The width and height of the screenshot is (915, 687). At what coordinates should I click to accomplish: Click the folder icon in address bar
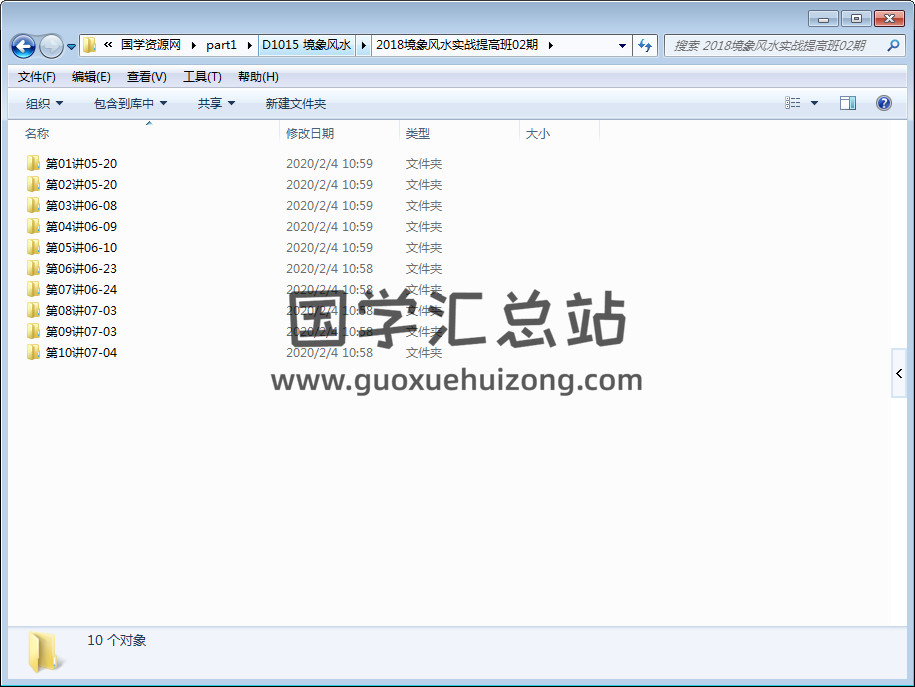pos(89,45)
